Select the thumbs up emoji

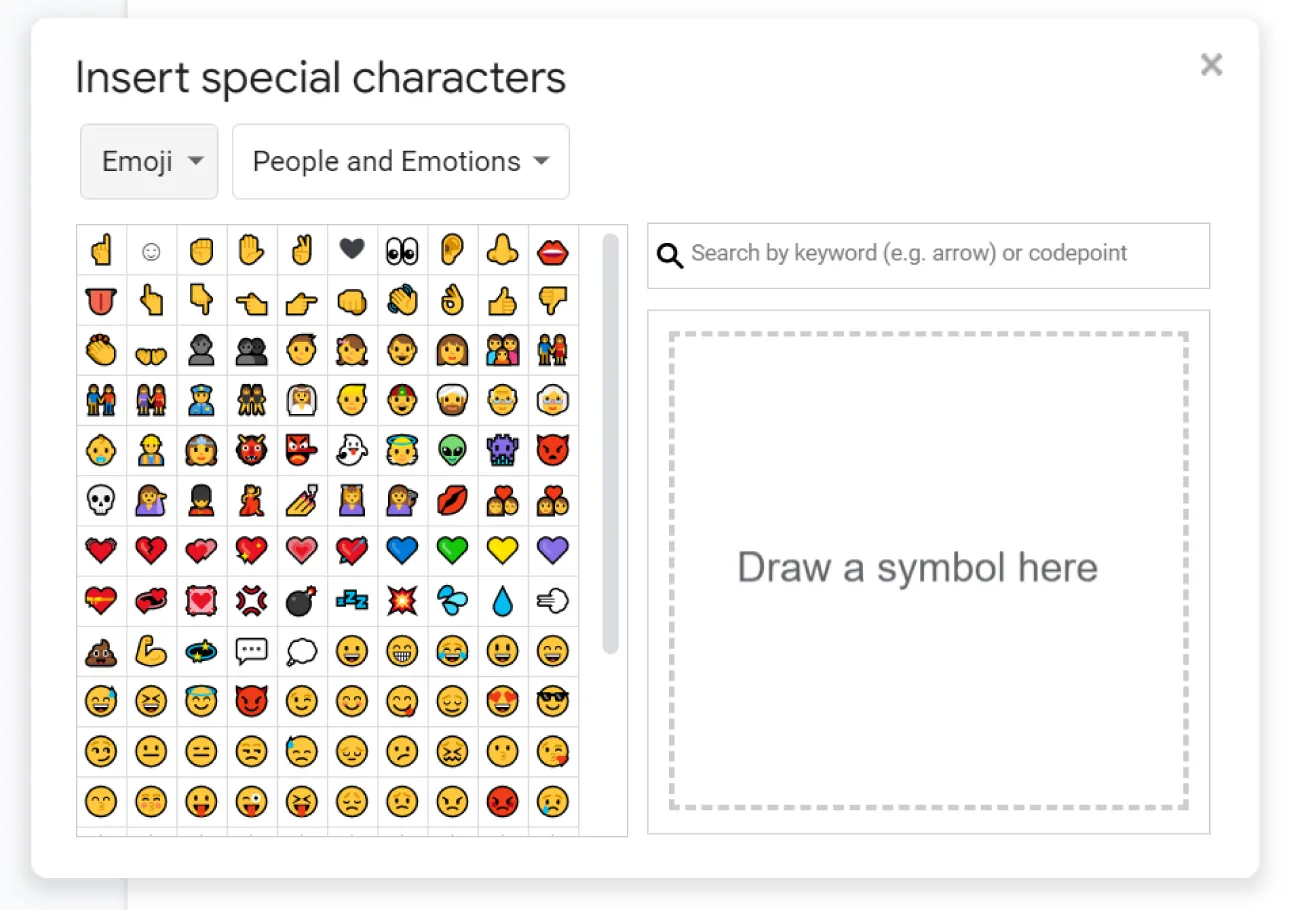tap(501, 301)
